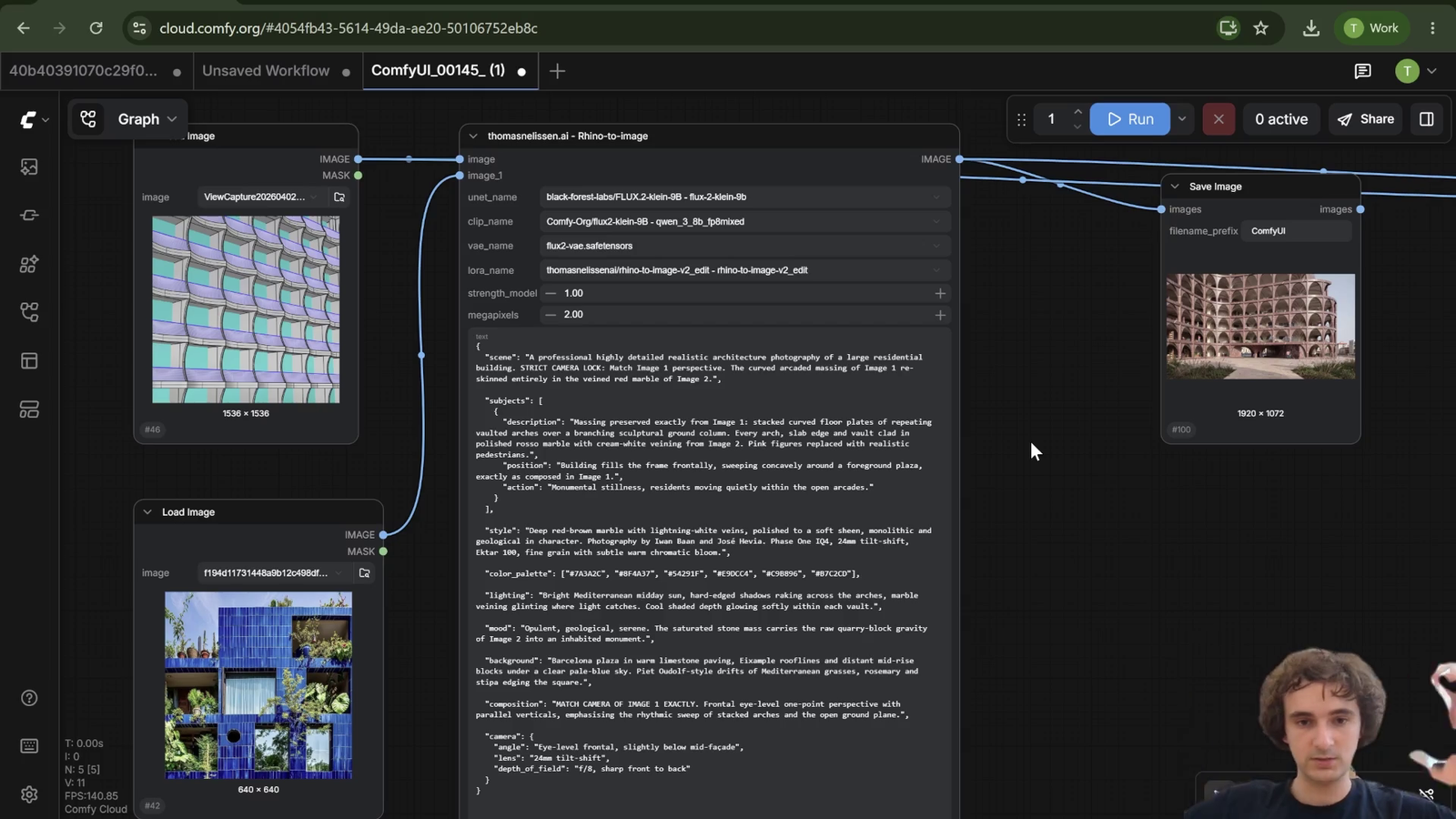
Task: Click the IMAGE output of Rhino-to-image node
Action: pyautogui.click(x=959, y=159)
